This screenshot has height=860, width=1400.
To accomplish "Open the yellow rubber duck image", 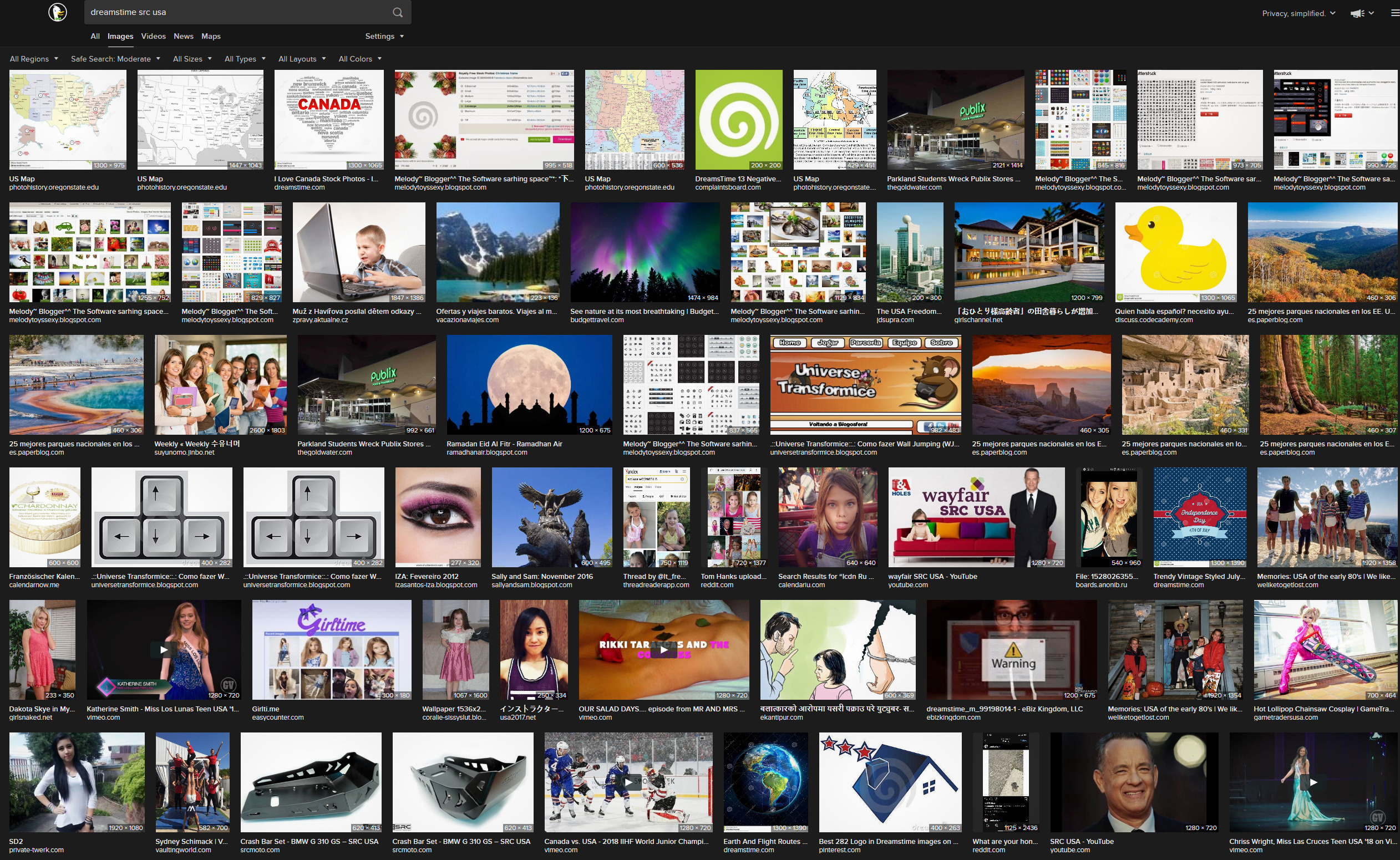I will (x=1176, y=252).
